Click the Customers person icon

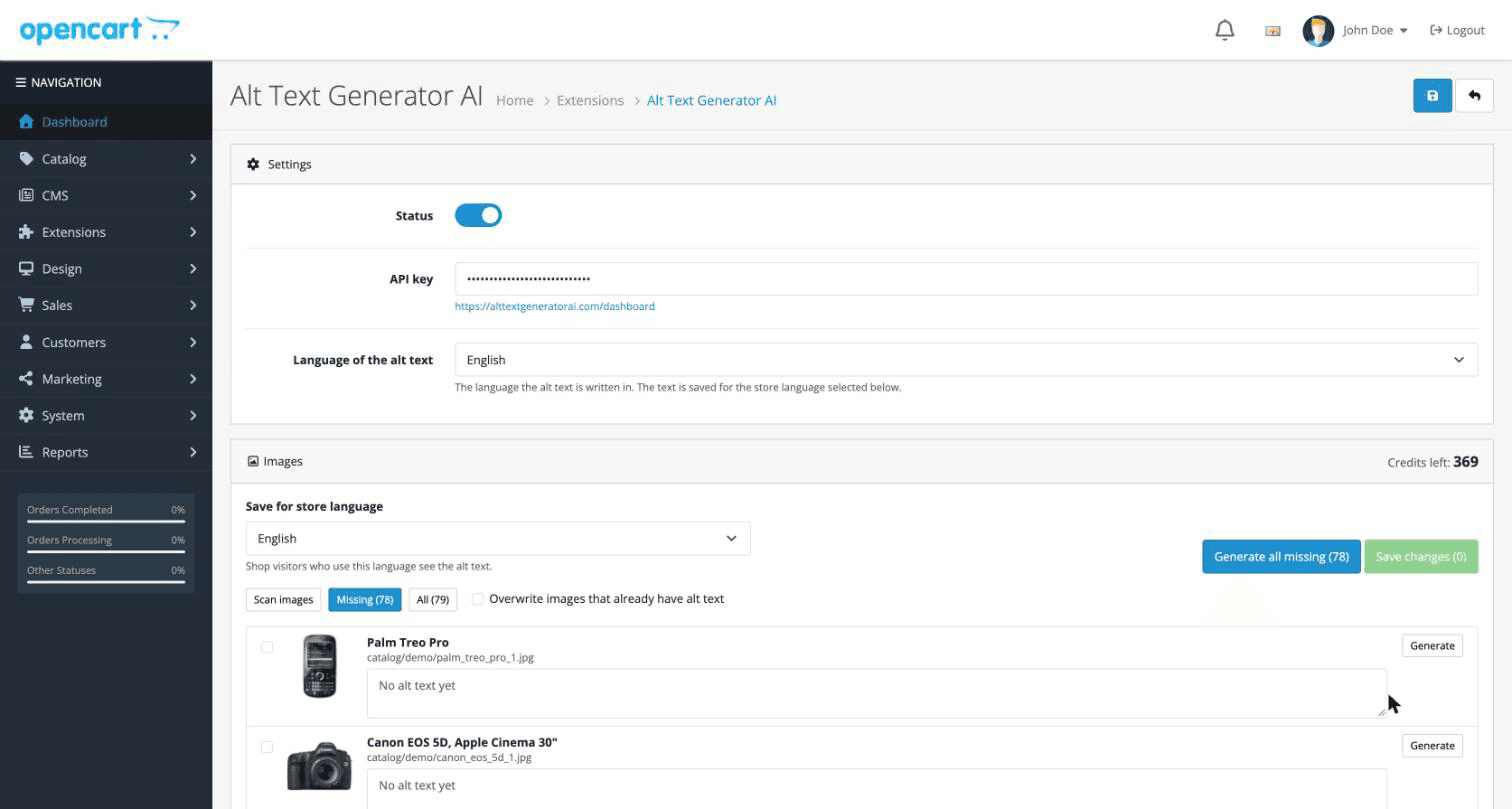(26, 342)
